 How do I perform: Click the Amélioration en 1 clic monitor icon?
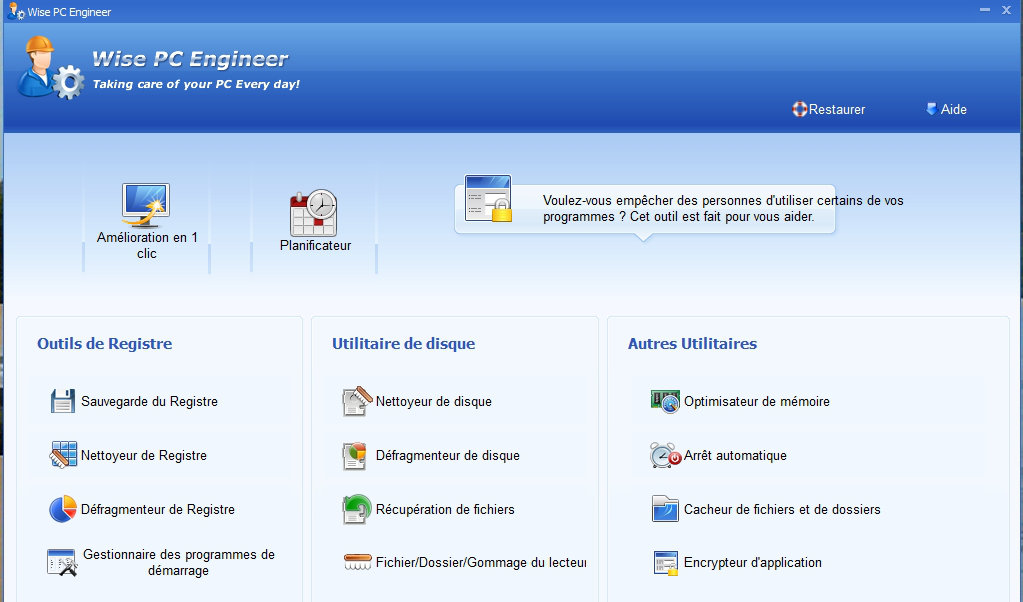146,205
